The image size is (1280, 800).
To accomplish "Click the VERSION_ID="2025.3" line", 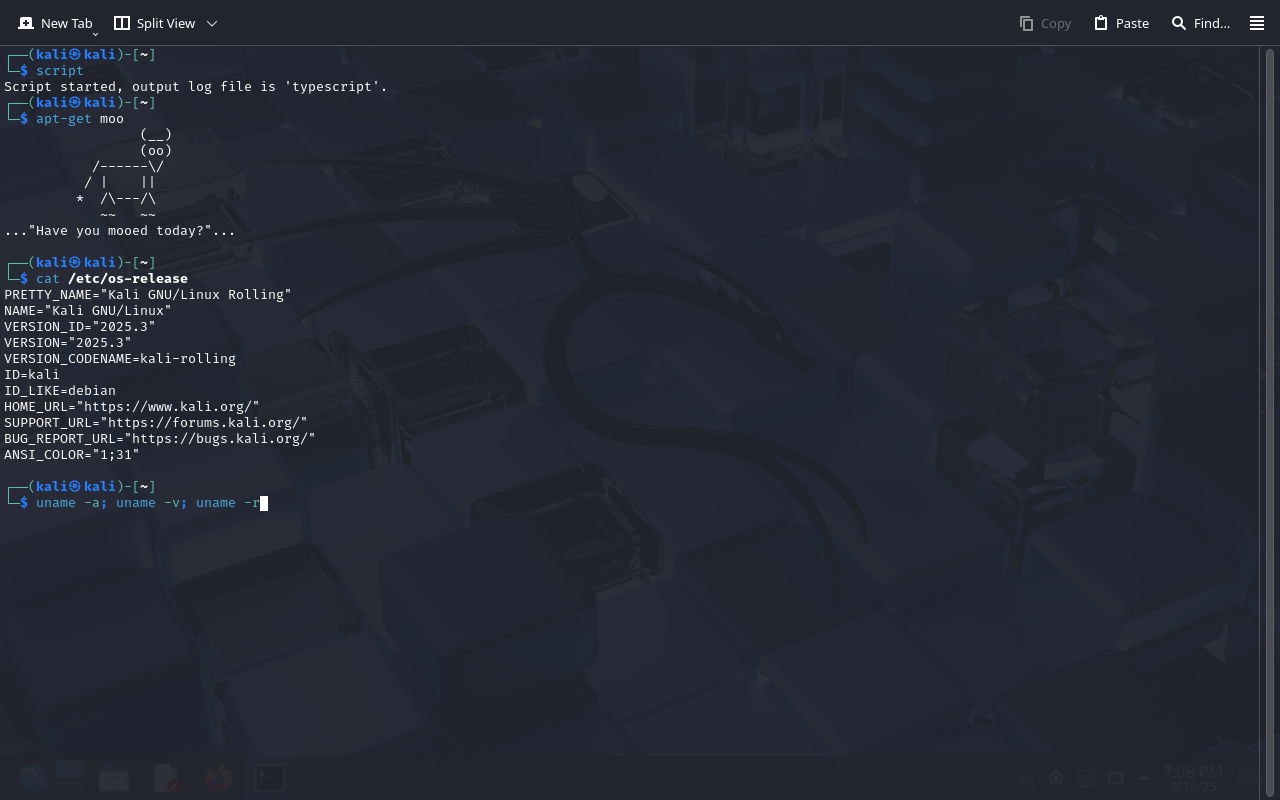I will [x=80, y=327].
